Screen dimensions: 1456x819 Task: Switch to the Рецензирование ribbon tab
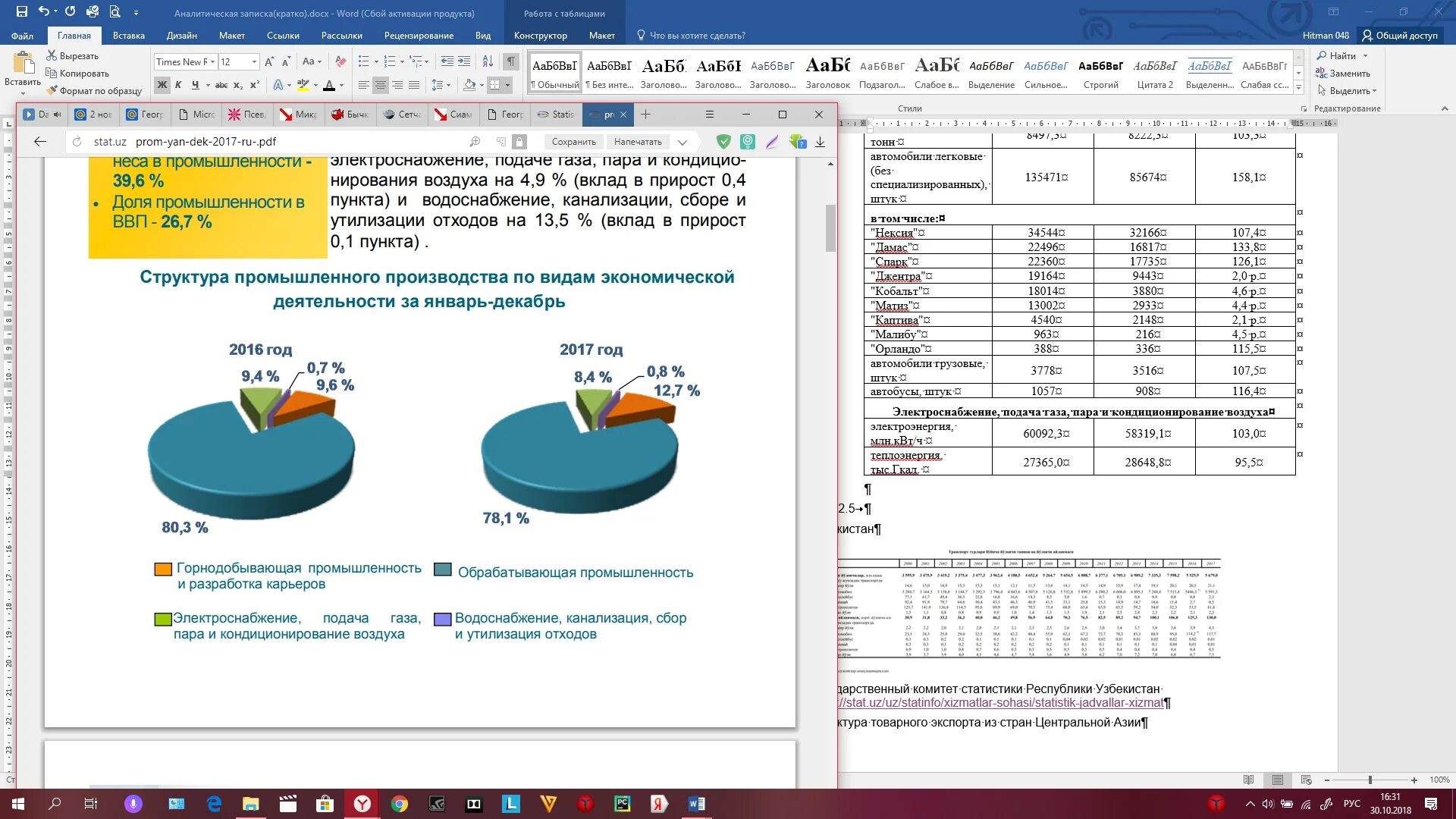[419, 36]
